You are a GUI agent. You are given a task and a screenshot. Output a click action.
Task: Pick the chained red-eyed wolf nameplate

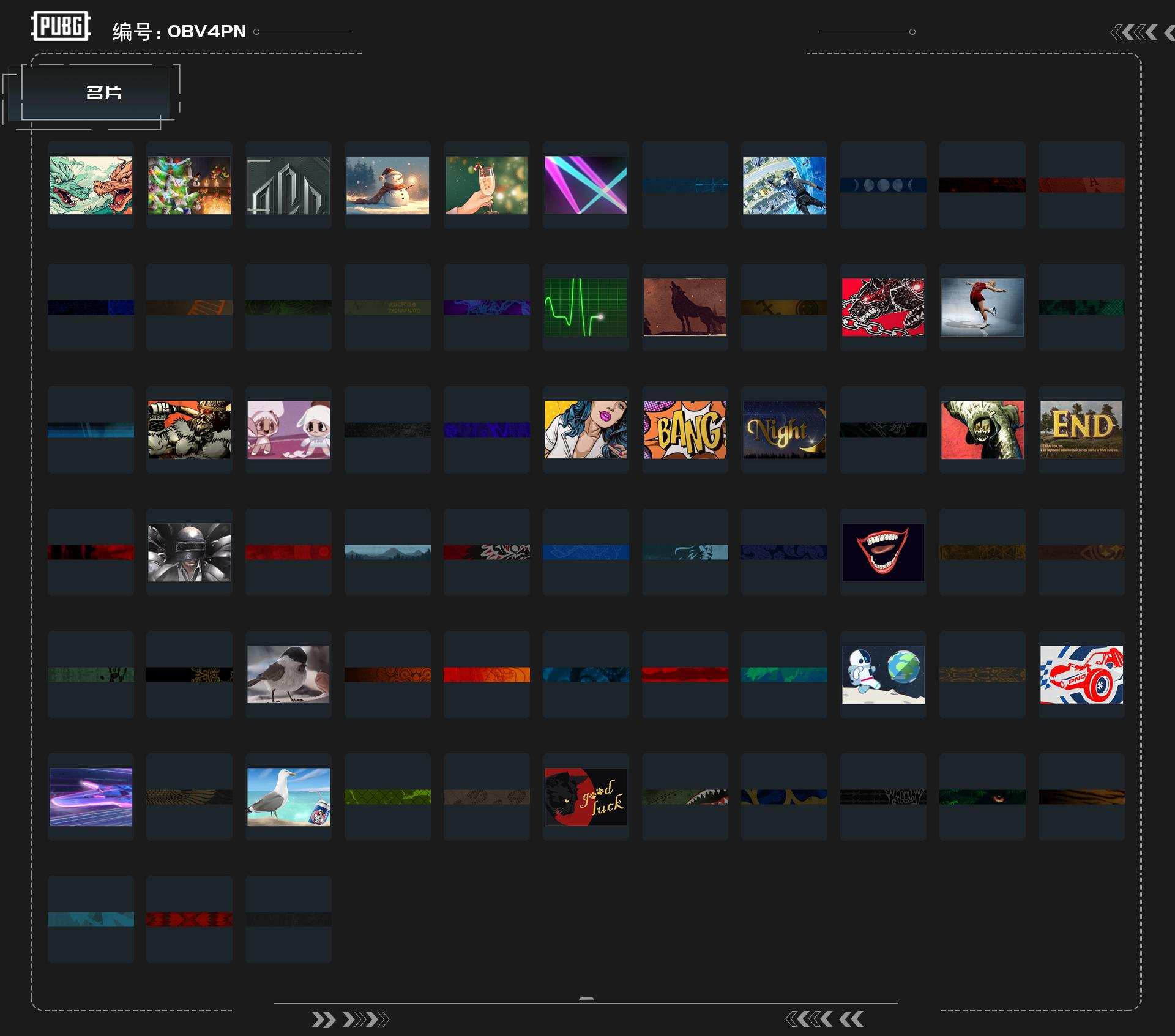883,307
